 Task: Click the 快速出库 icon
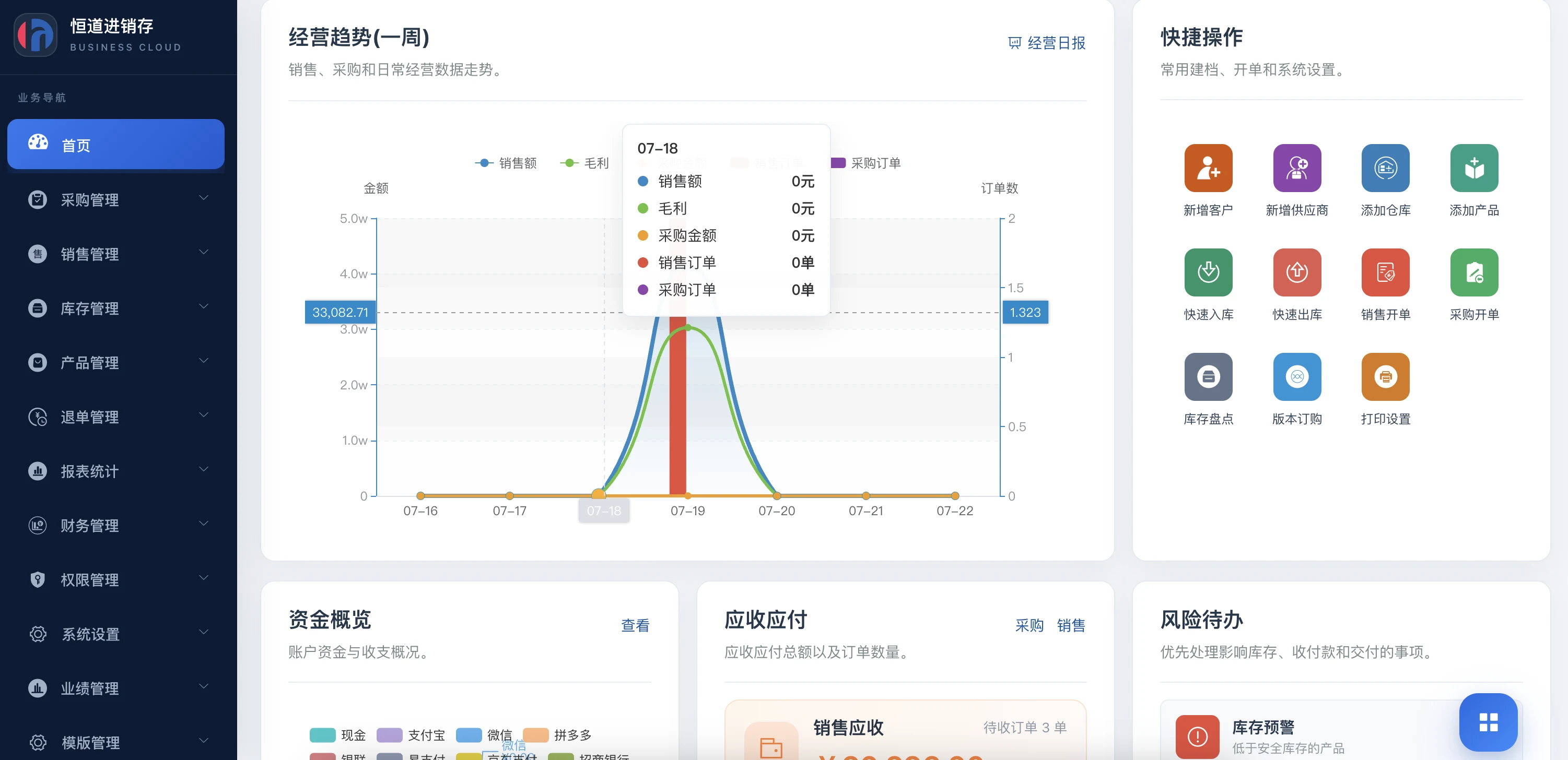coord(1296,272)
